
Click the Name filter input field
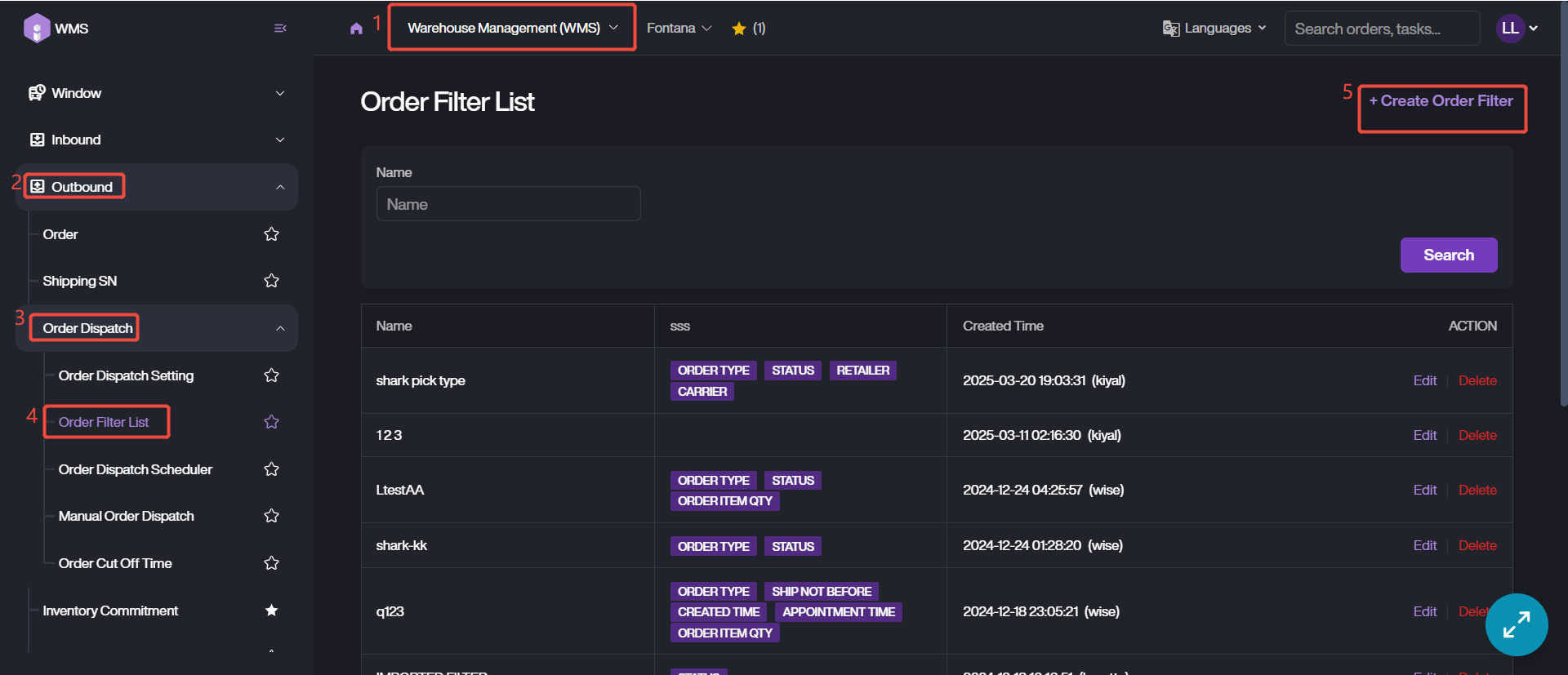tap(508, 204)
